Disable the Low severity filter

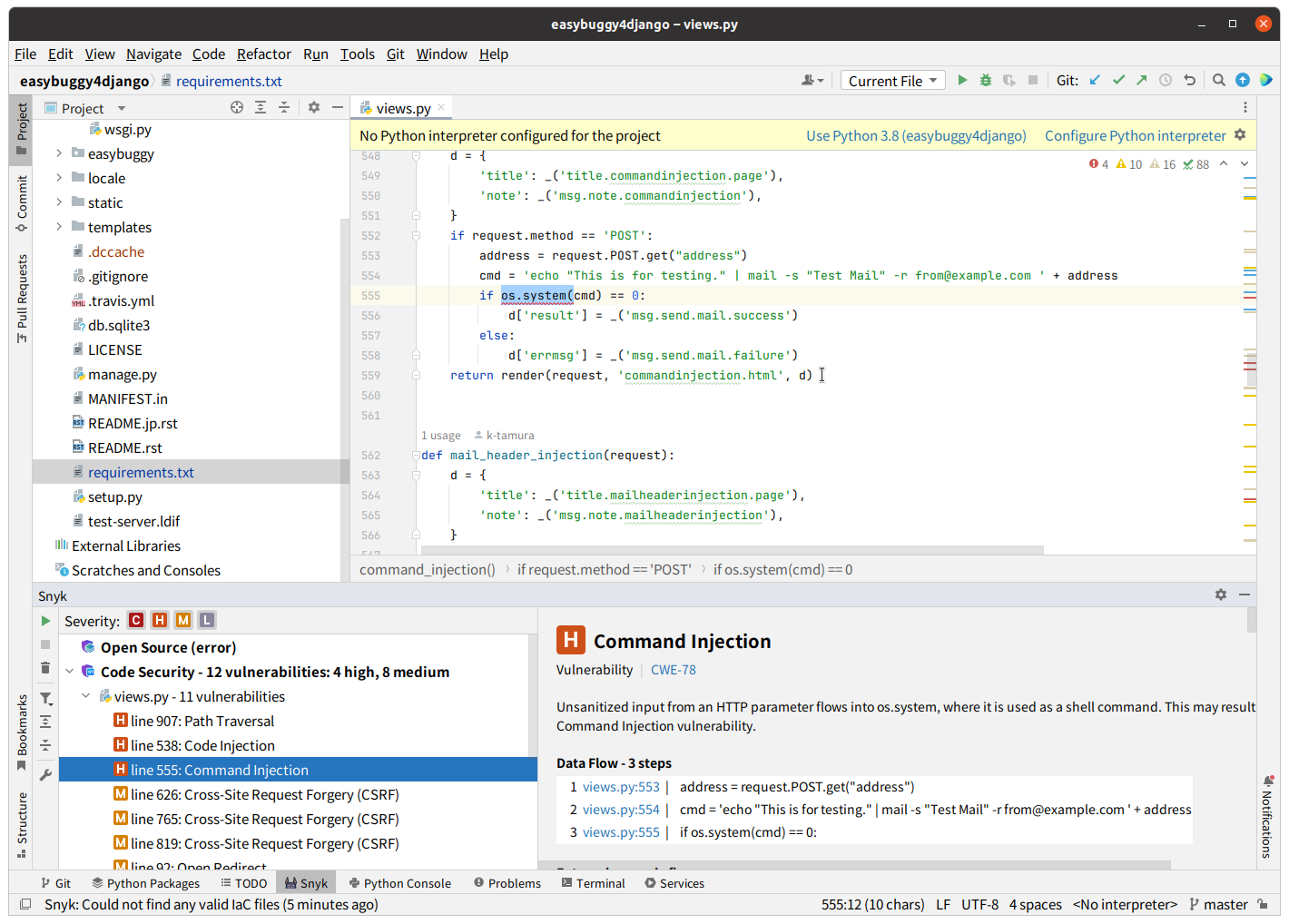206,620
